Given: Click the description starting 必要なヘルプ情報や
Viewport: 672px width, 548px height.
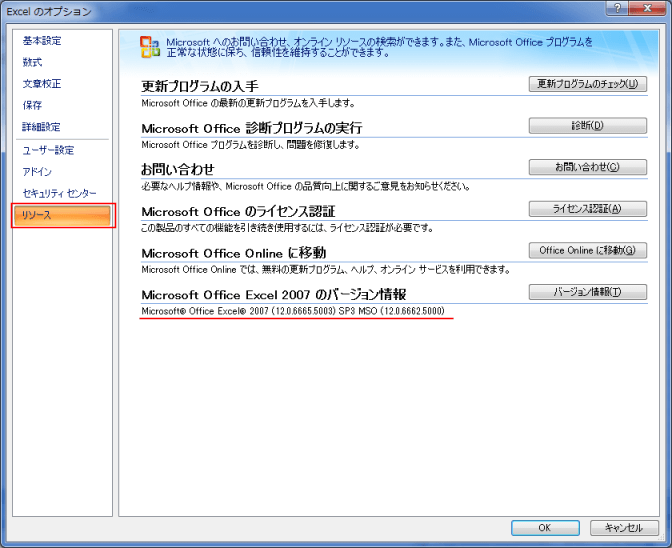Looking at the screenshot, I should (306, 186).
